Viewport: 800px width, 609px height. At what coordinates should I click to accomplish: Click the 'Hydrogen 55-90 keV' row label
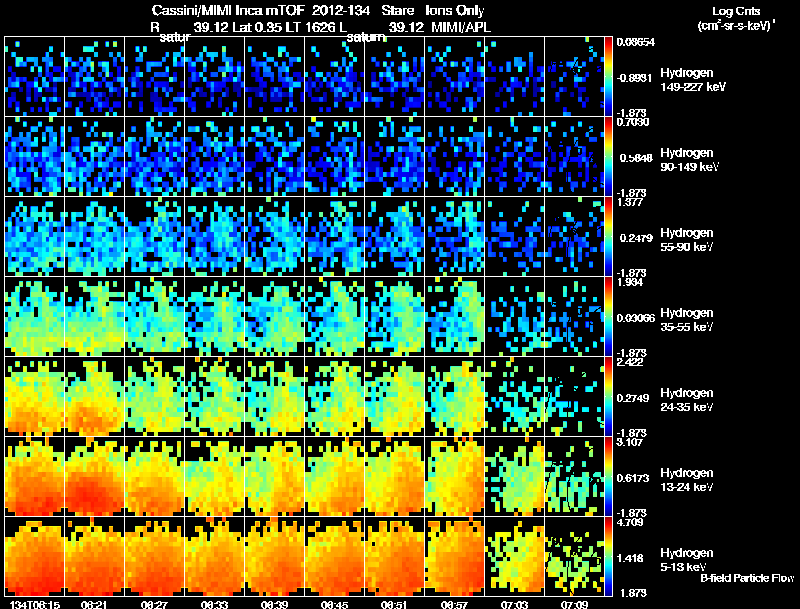[687, 240]
